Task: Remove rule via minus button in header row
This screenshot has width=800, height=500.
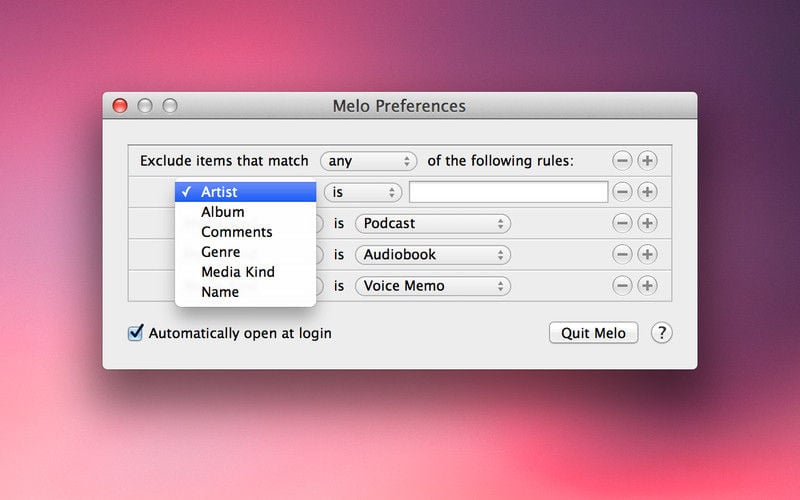Action: pos(622,161)
